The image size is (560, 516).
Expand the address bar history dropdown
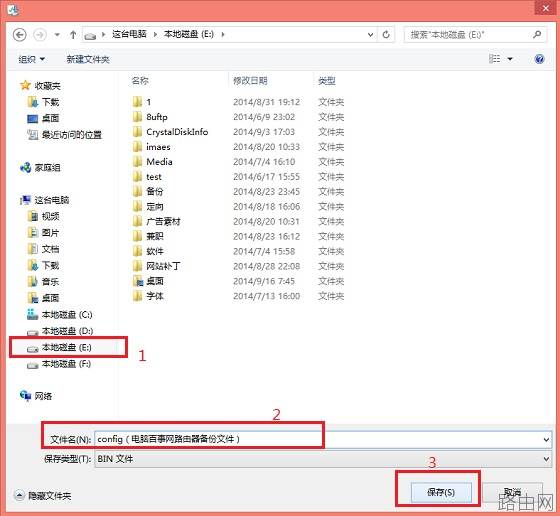(x=370, y=35)
